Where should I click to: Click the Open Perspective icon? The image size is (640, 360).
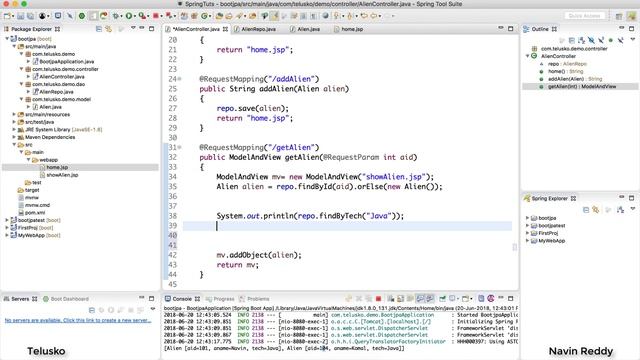(619, 16)
